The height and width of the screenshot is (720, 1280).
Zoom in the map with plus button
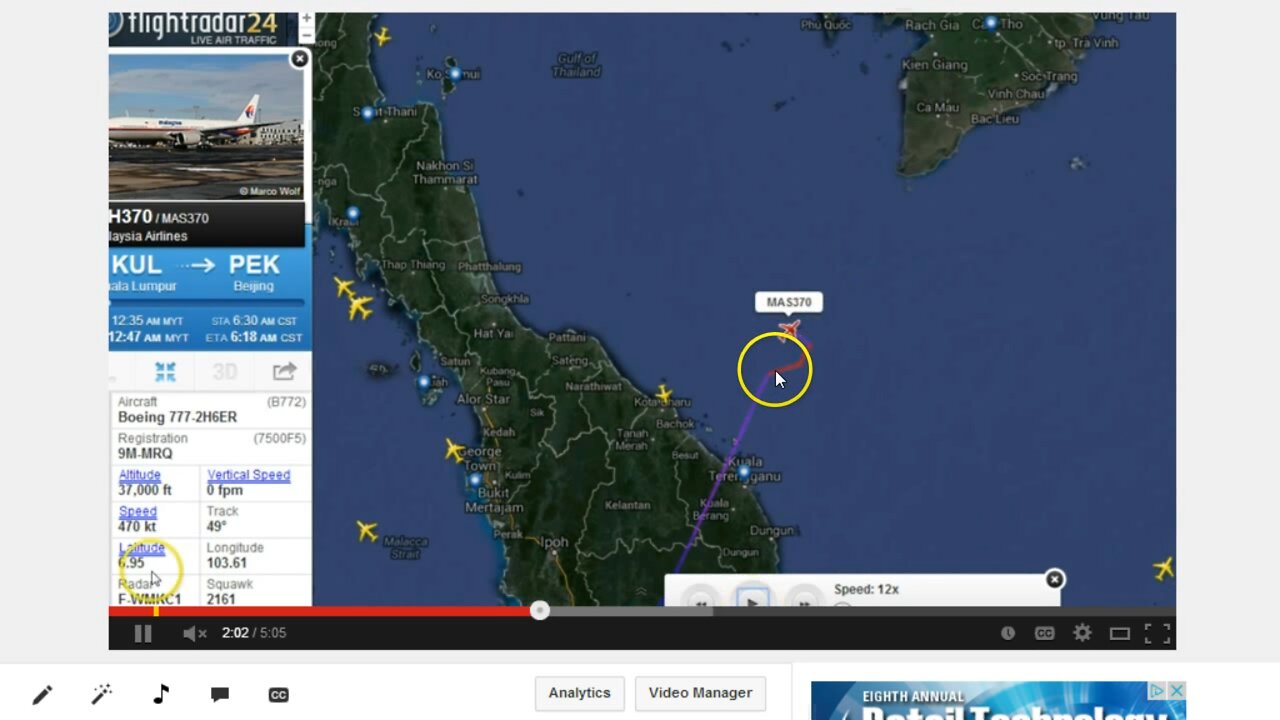coord(307,18)
